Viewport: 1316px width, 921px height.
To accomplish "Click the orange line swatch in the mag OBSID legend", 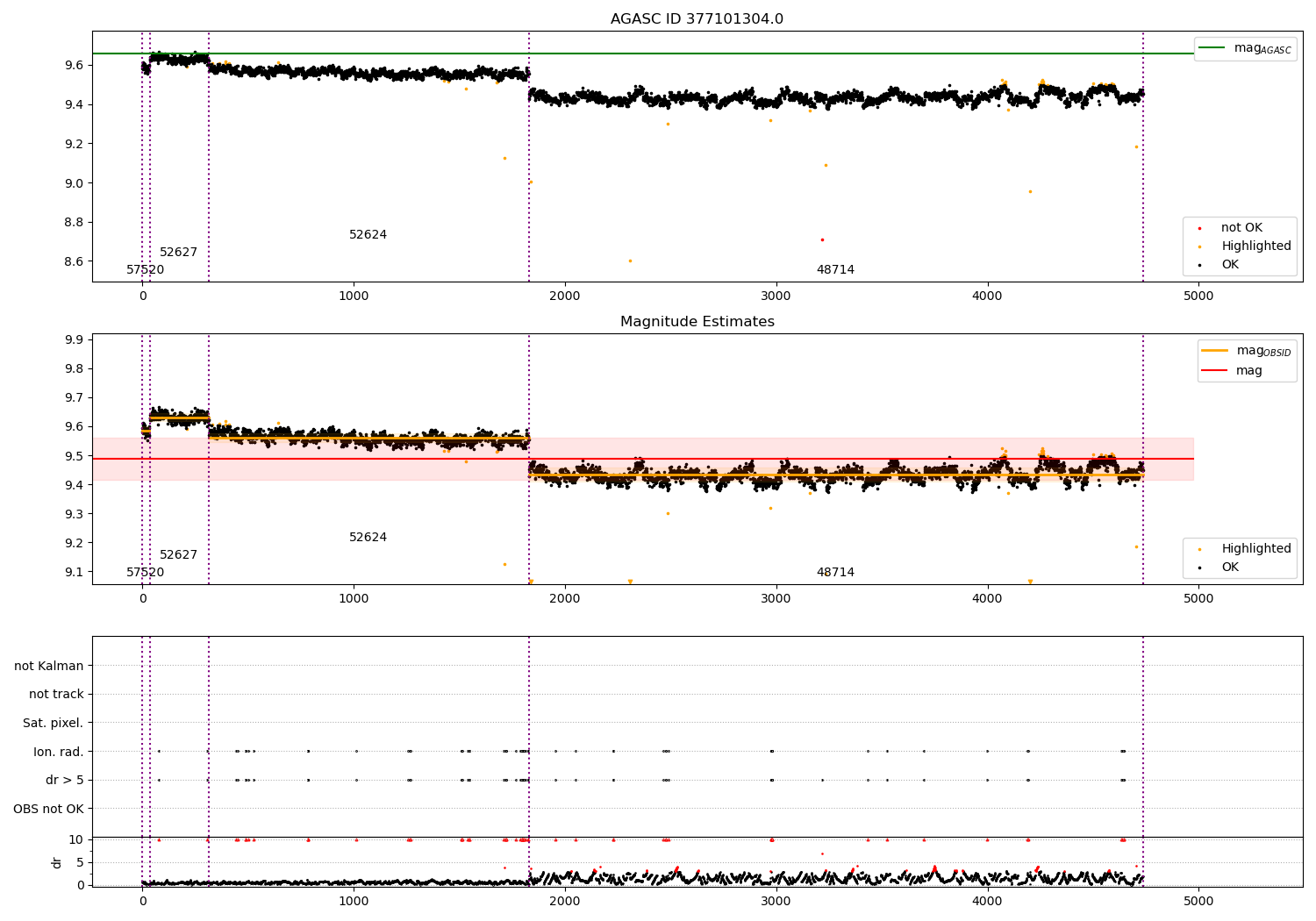I will point(1214,350).
